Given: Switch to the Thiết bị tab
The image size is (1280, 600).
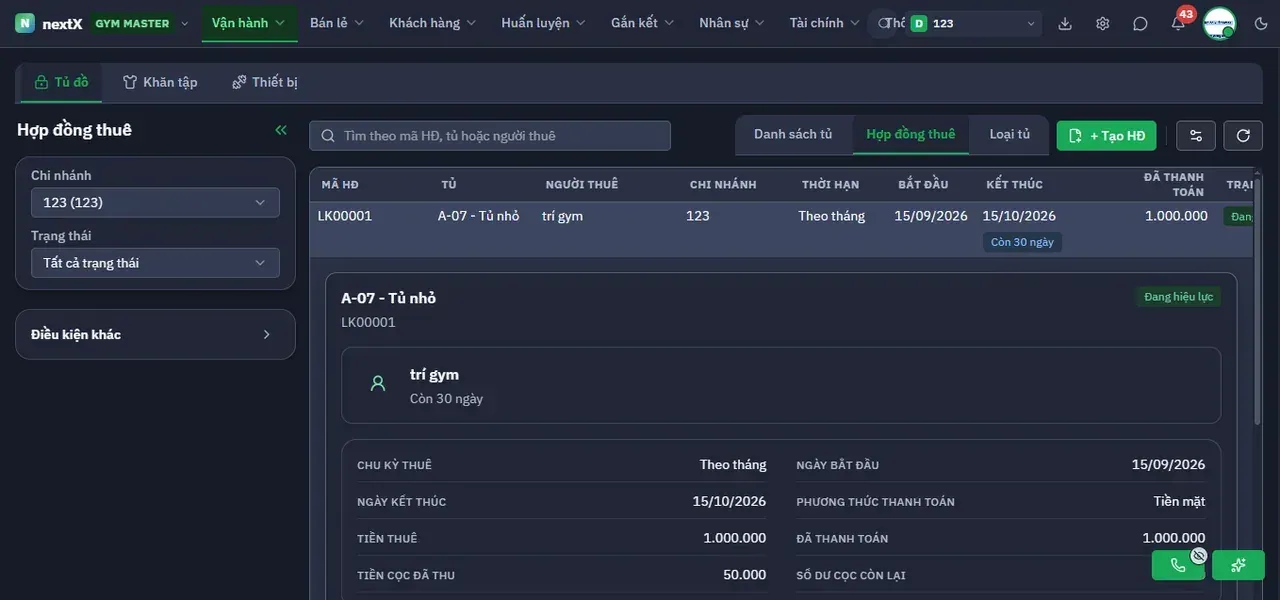Looking at the screenshot, I should coord(265,82).
